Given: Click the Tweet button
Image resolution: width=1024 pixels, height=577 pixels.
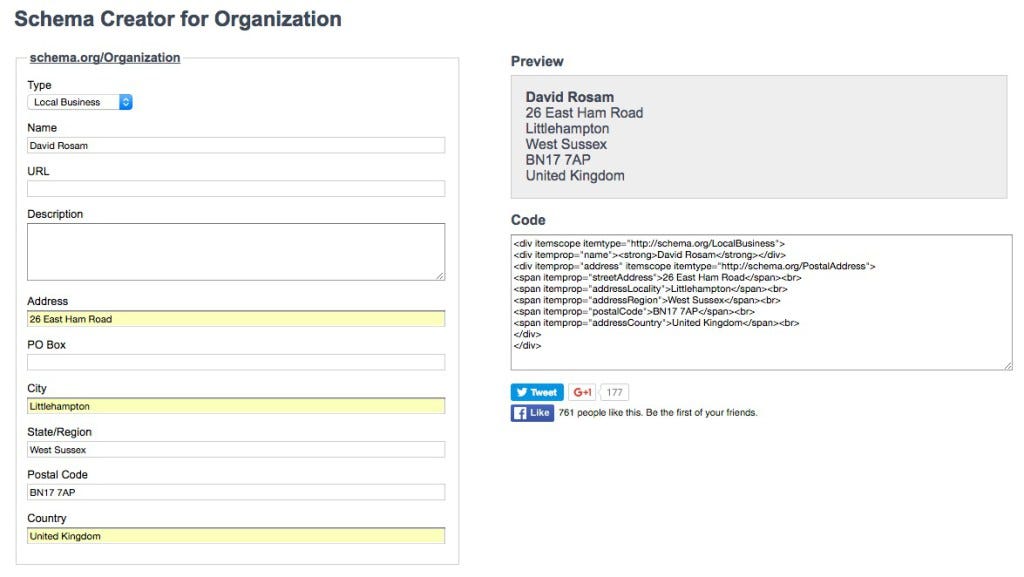Looking at the screenshot, I should tap(537, 392).
